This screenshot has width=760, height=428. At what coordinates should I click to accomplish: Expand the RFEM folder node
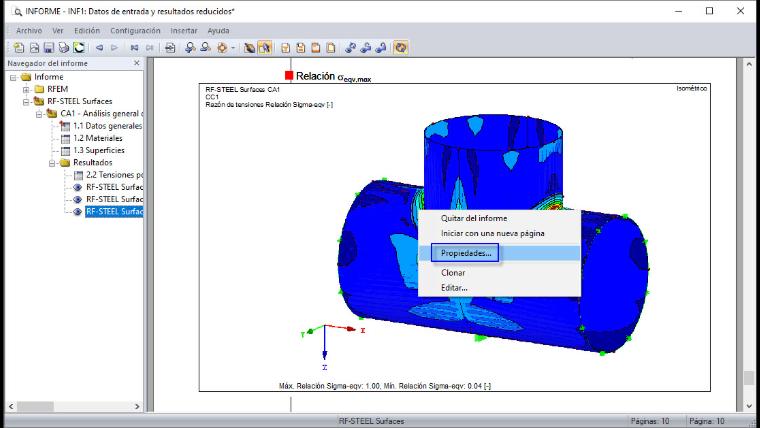[x=26, y=89]
